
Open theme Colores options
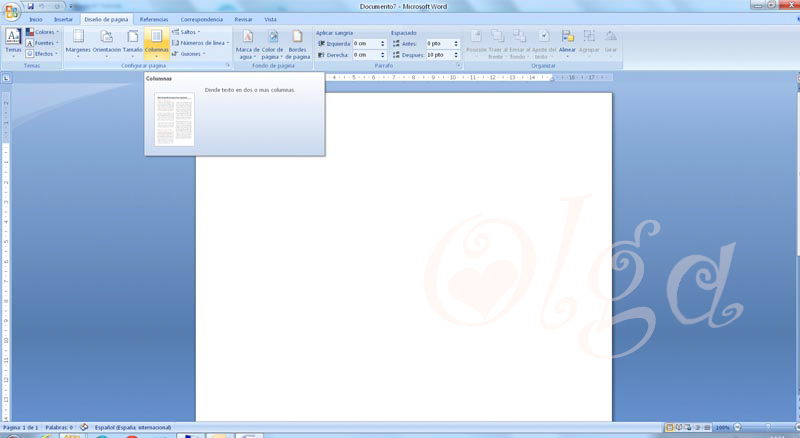tap(42, 32)
